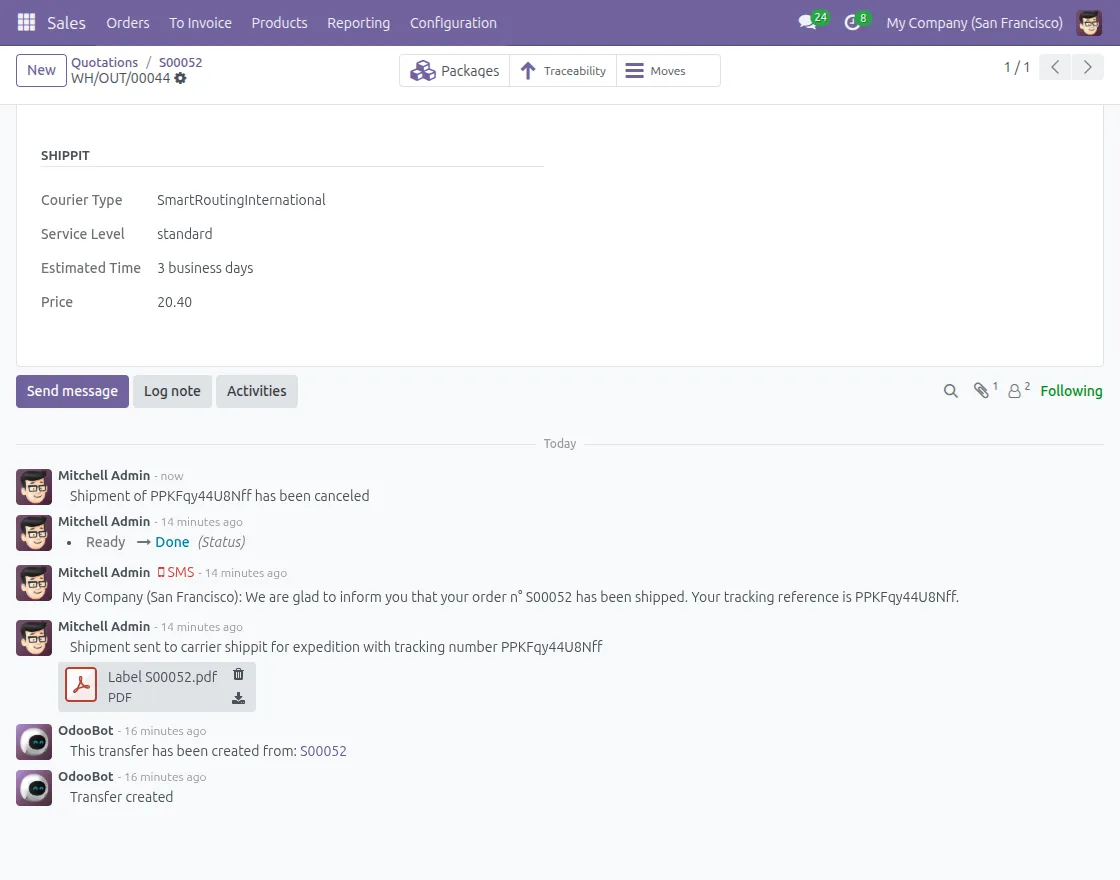Open the S00052 sales order link

tap(180, 62)
